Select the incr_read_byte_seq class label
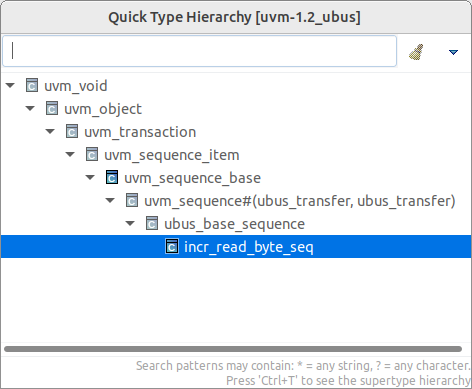This screenshot has height=389, width=472. click(249, 247)
